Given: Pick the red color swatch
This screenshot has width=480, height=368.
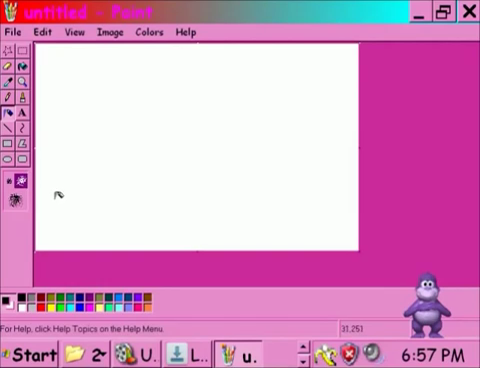Looking at the screenshot, I should pyautogui.click(x=41, y=307).
